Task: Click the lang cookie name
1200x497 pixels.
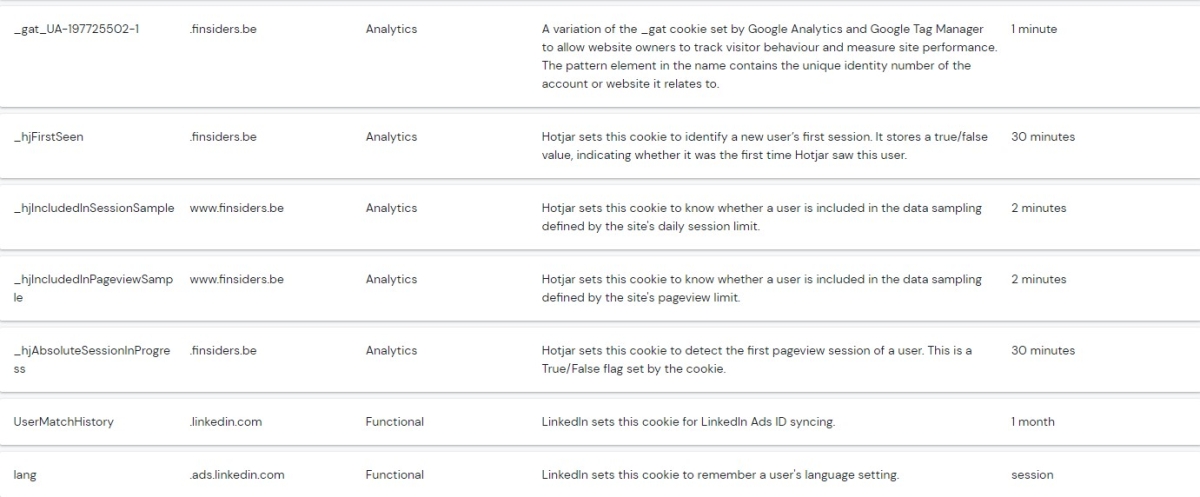Action: (x=25, y=475)
